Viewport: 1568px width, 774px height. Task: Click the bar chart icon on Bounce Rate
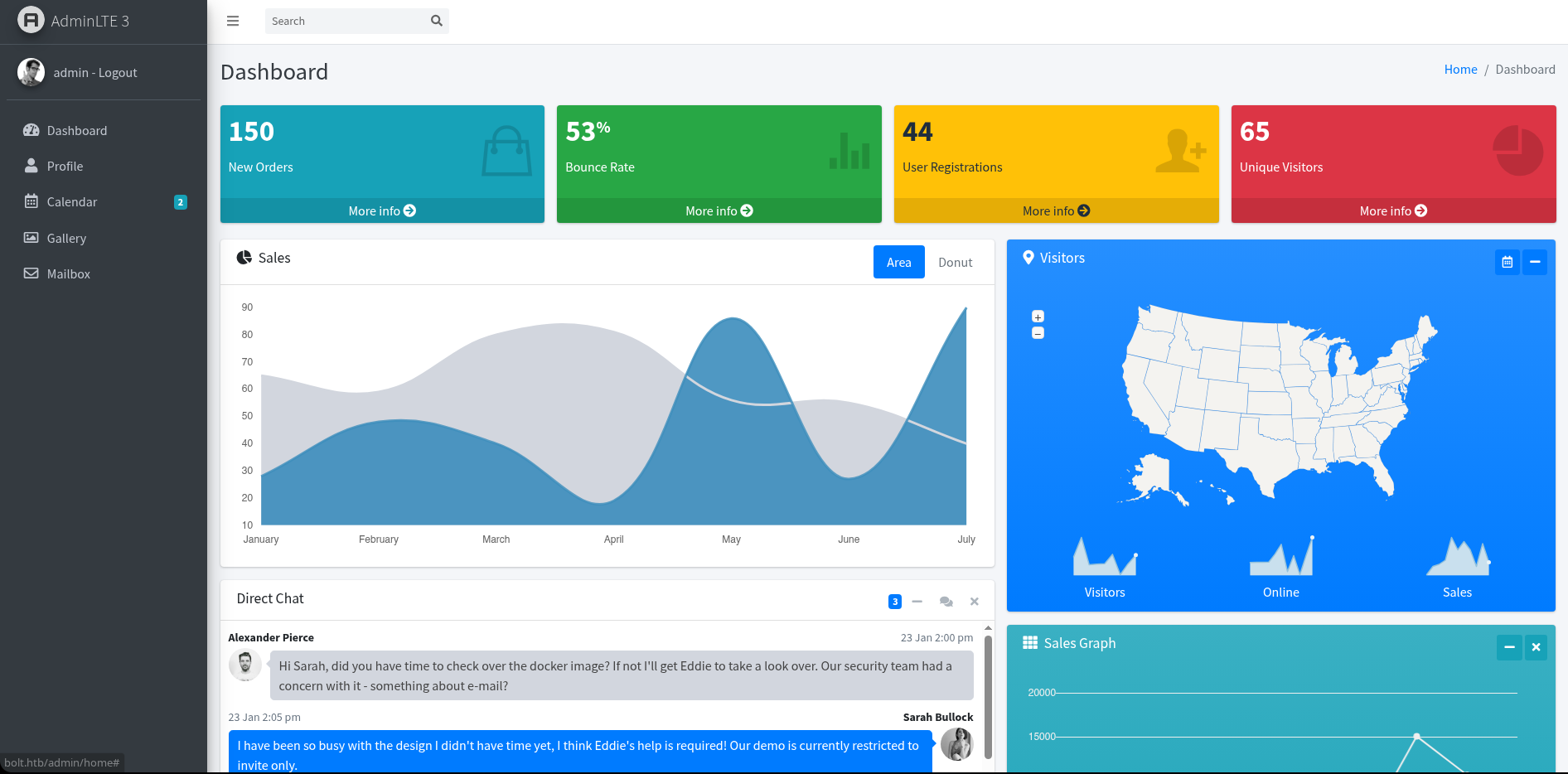(x=849, y=151)
